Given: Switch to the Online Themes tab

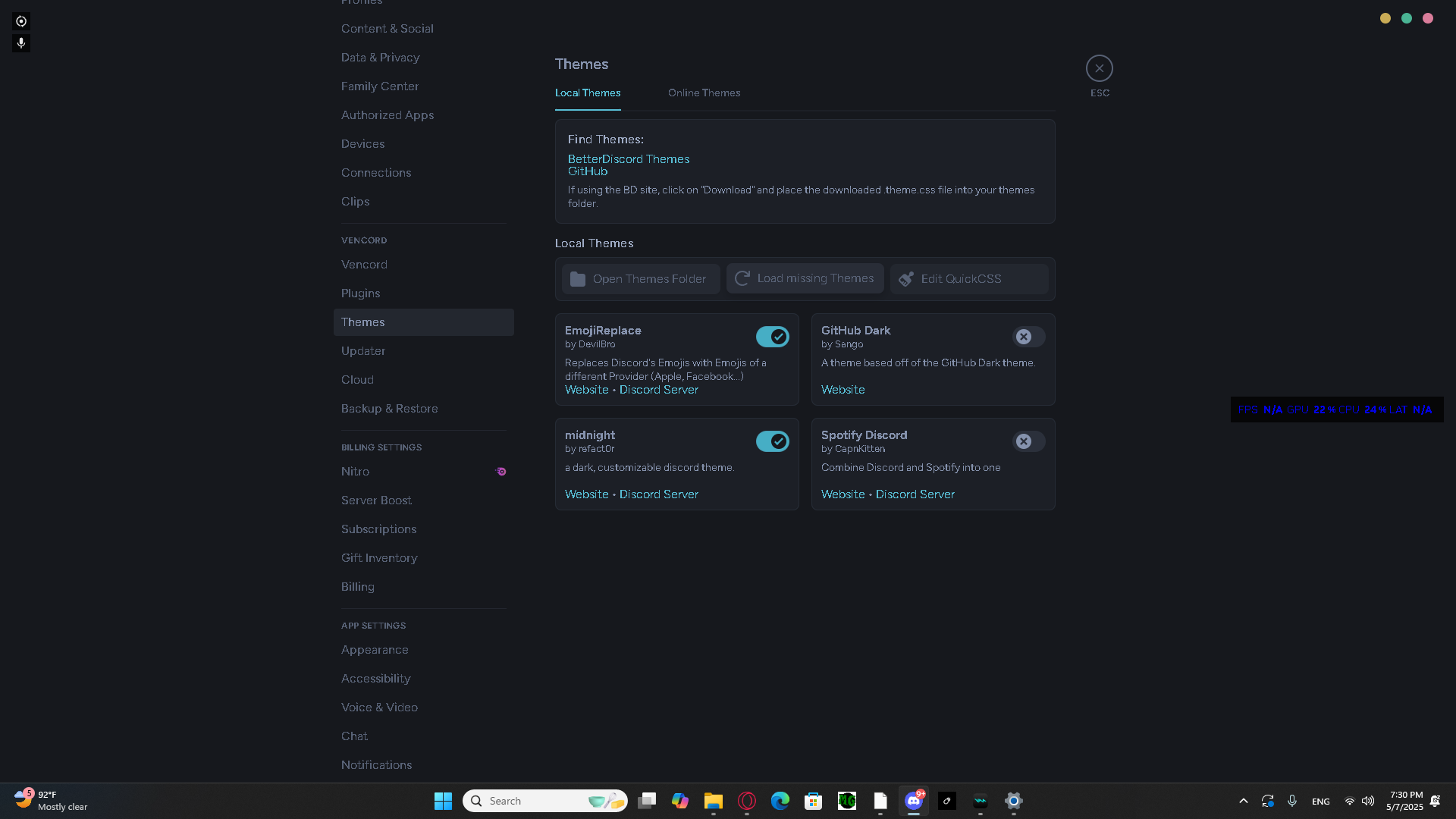Looking at the screenshot, I should pyautogui.click(x=704, y=93).
